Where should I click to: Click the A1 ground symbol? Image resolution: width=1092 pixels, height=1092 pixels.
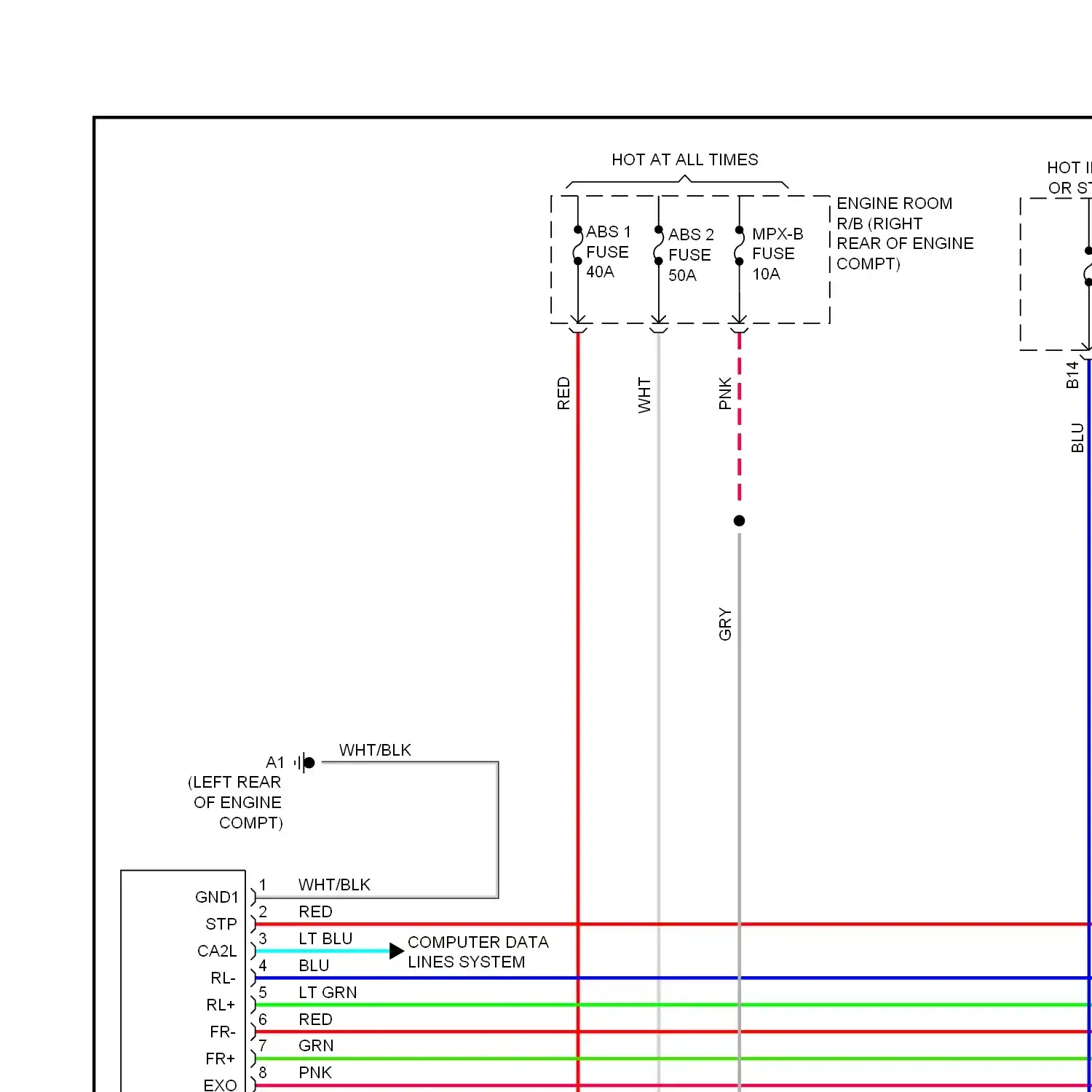click(x=305, y=763)
